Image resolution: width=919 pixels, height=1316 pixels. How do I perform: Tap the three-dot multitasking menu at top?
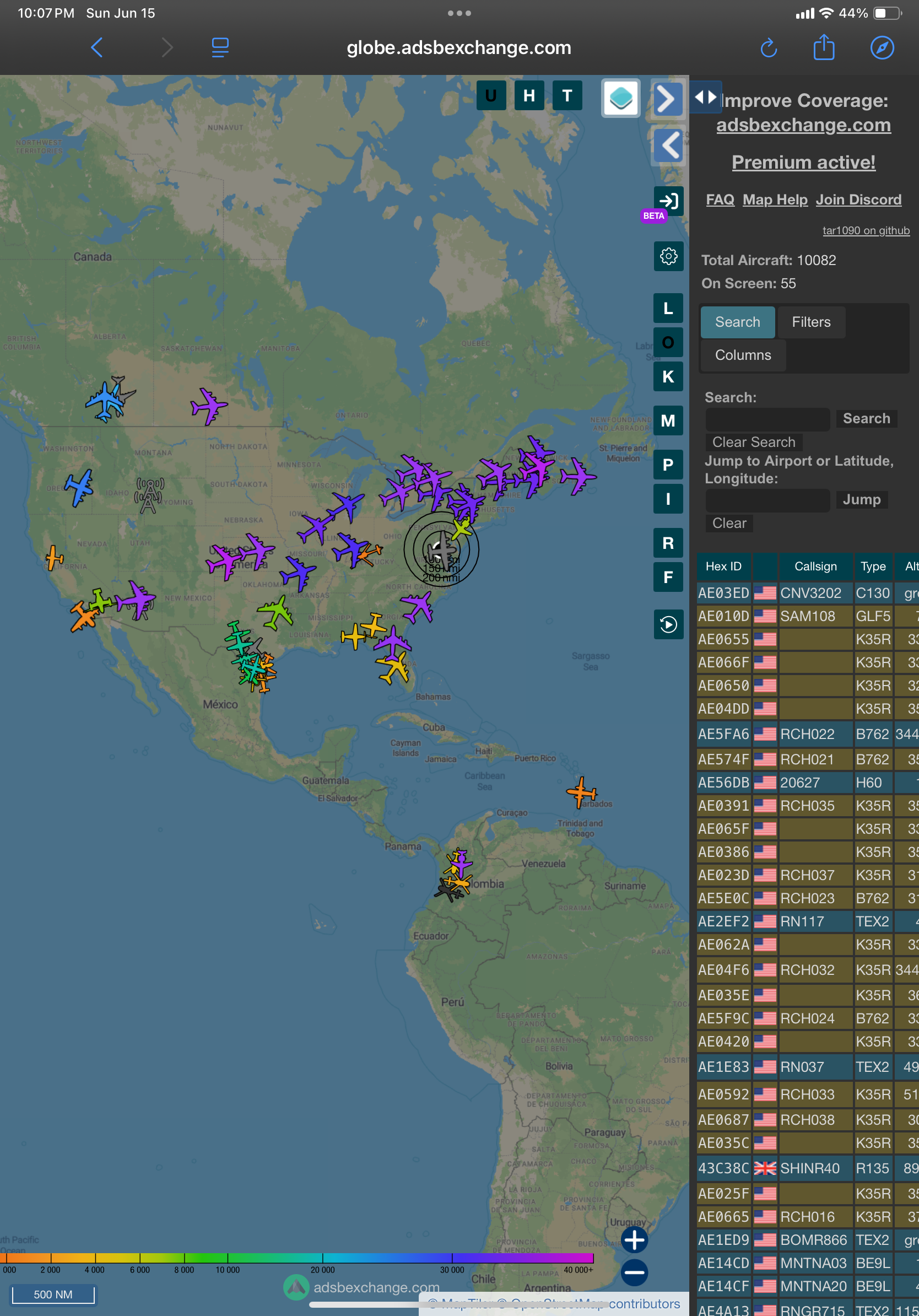pyautogui.click(x=459, y=13)
